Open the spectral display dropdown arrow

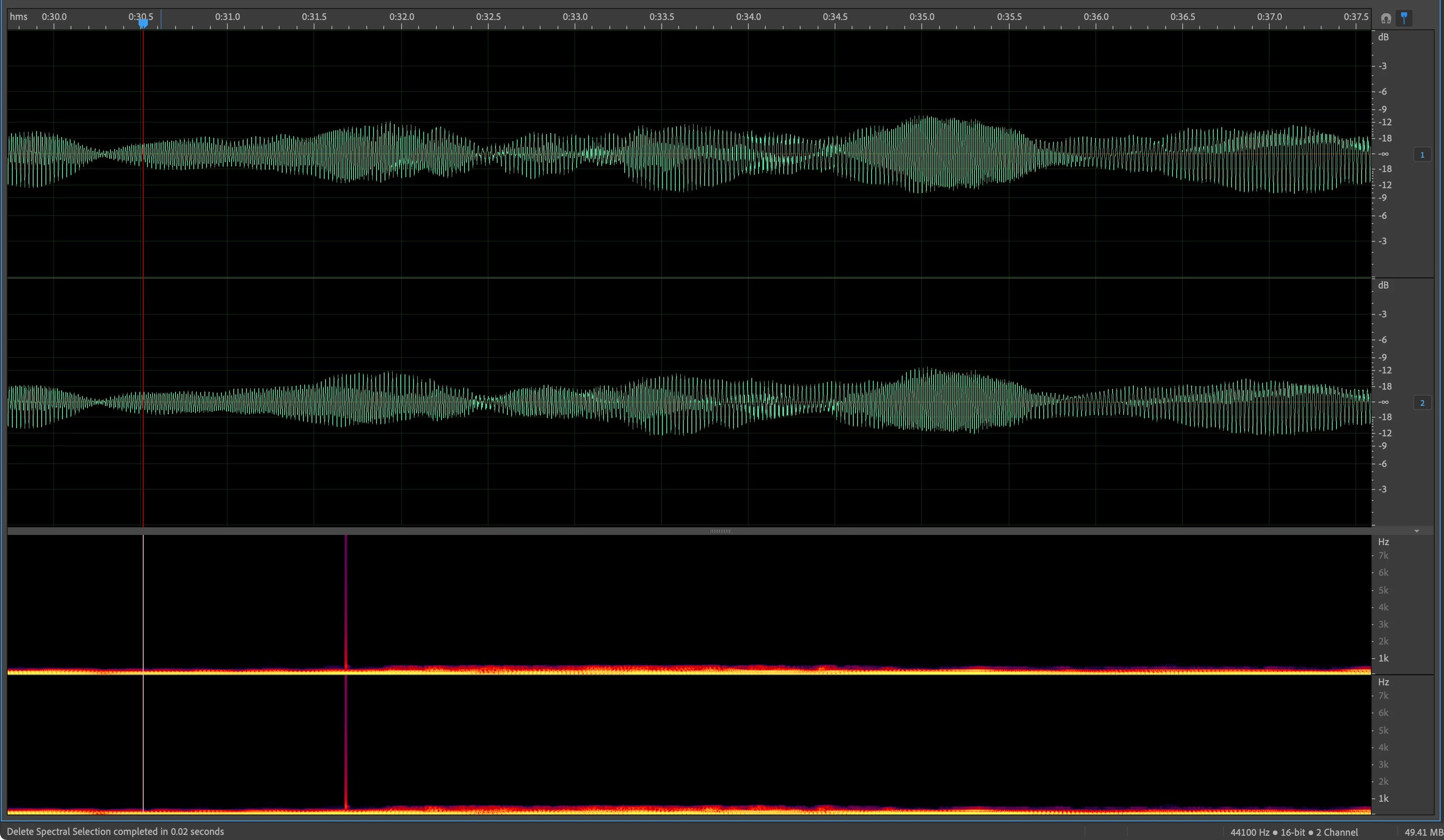[x=1416, y=531]
